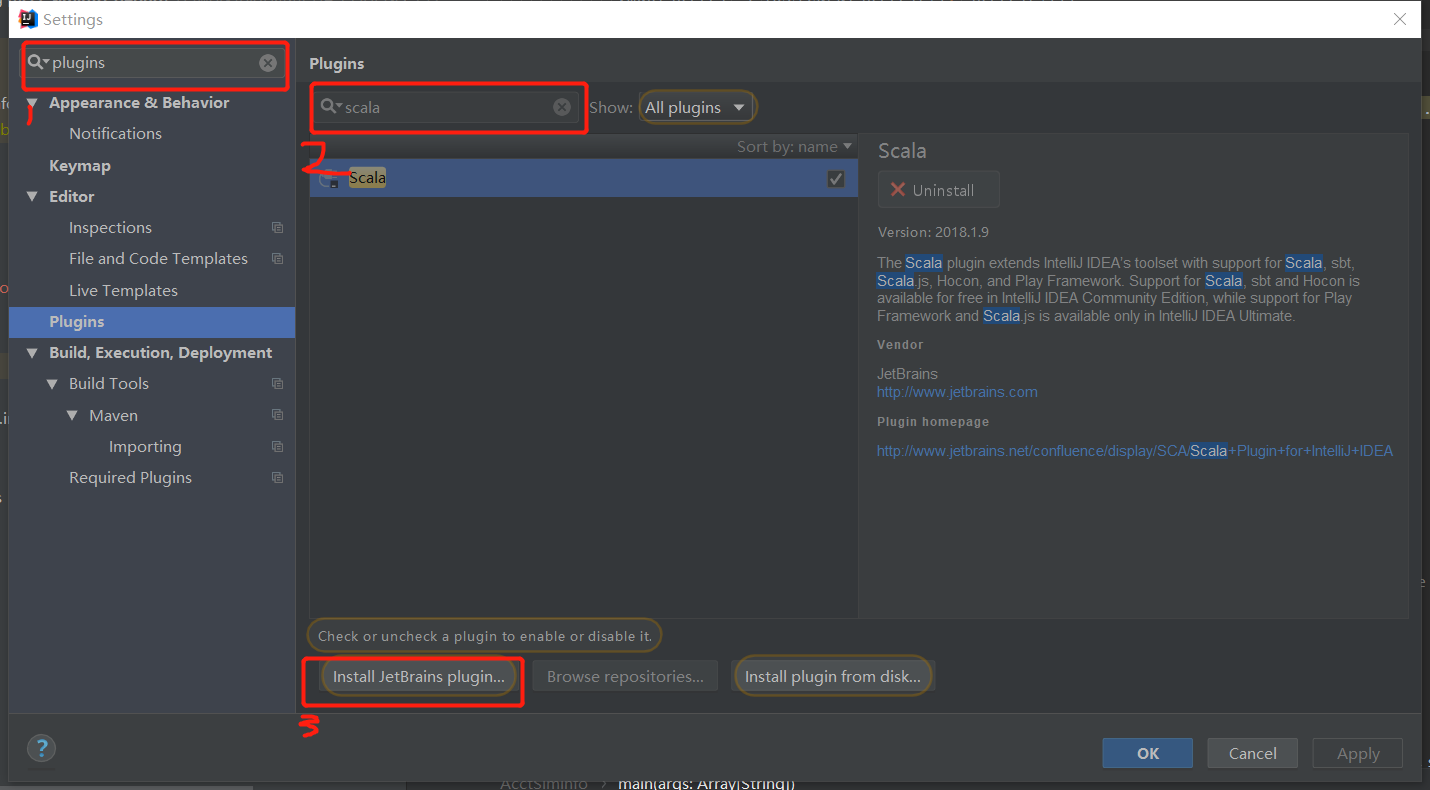Image resolution: width=1430 pixels, height=790 pixels.
Task: Open File and Code Templates settings
Action: coord(158,259)
